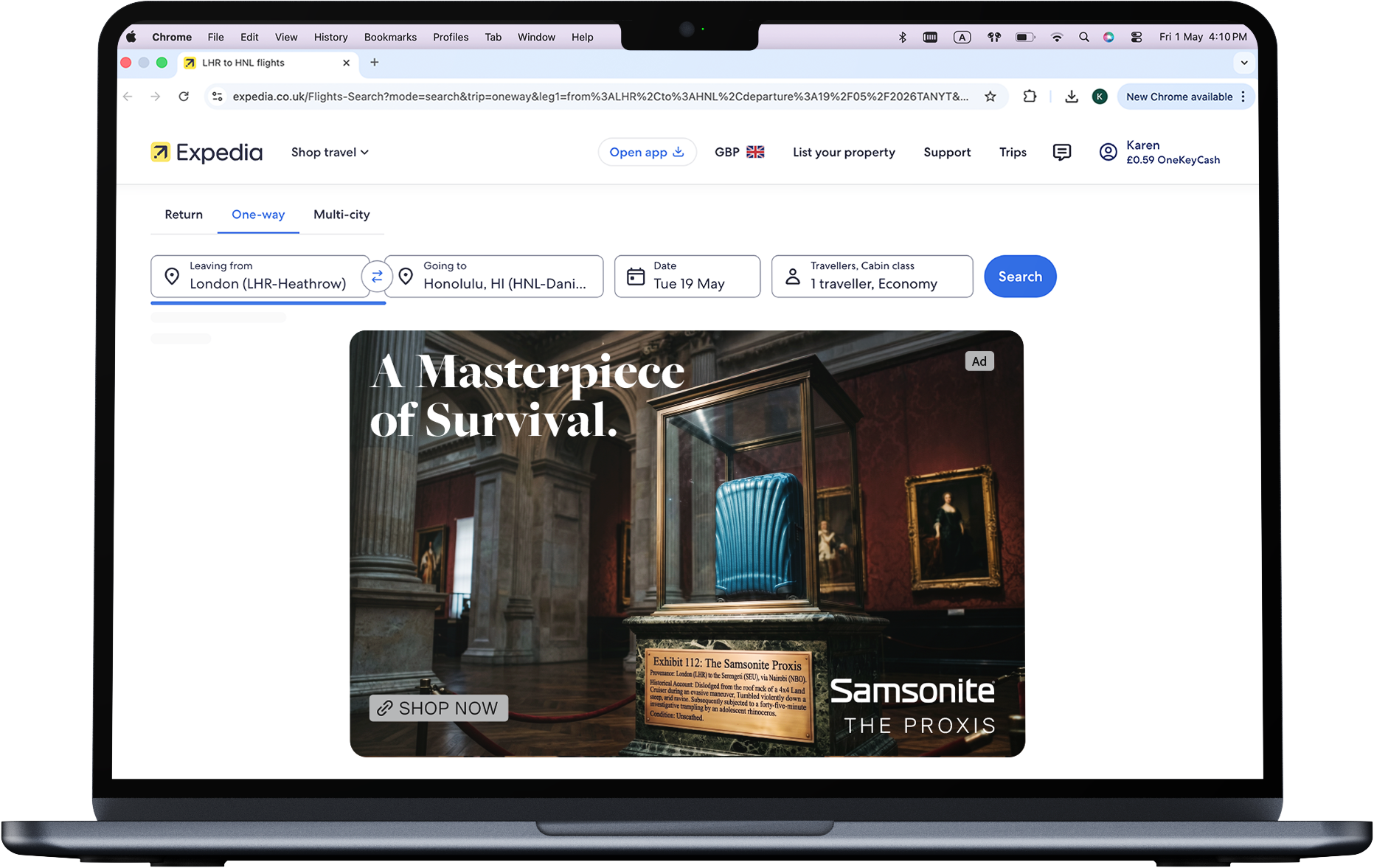The height and width of the screenshot is (868, 1374).
Task: Select the One-way trip tab
Action: point(258,215)
